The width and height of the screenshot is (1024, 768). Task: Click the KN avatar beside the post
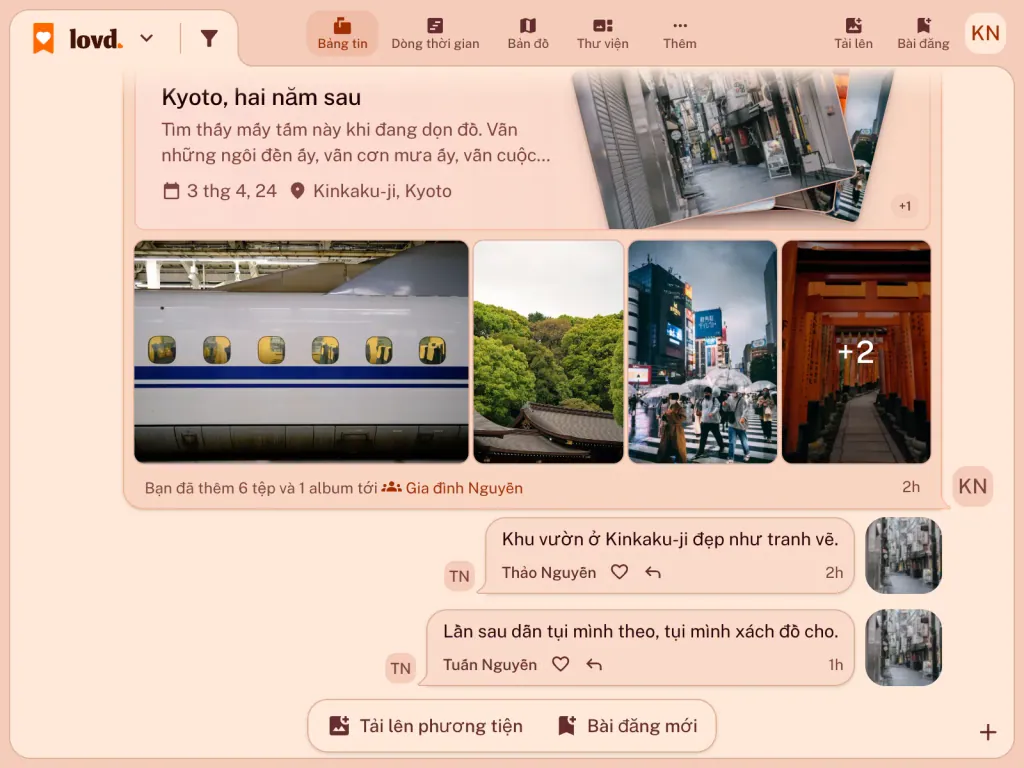click(x=972, y=487)
